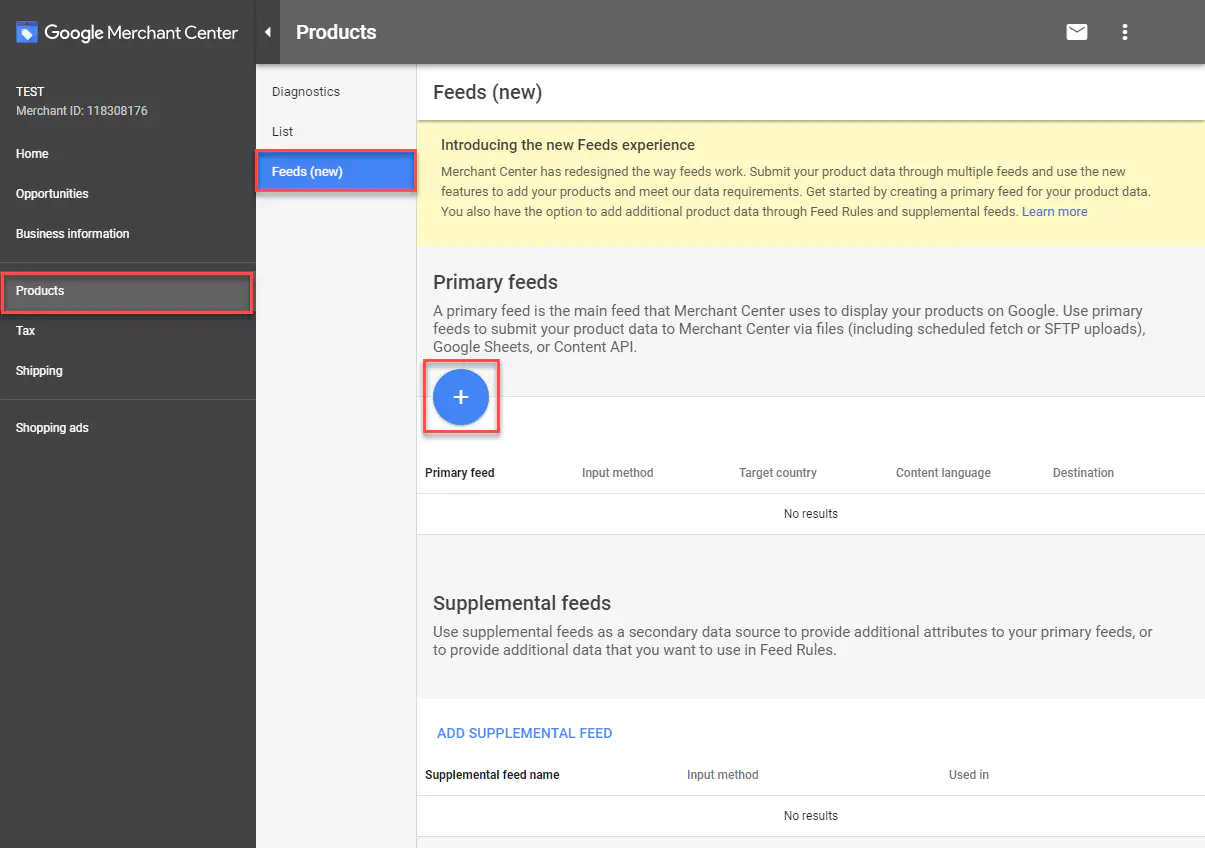Open Shipping in the left navigation

coord(39,371)
